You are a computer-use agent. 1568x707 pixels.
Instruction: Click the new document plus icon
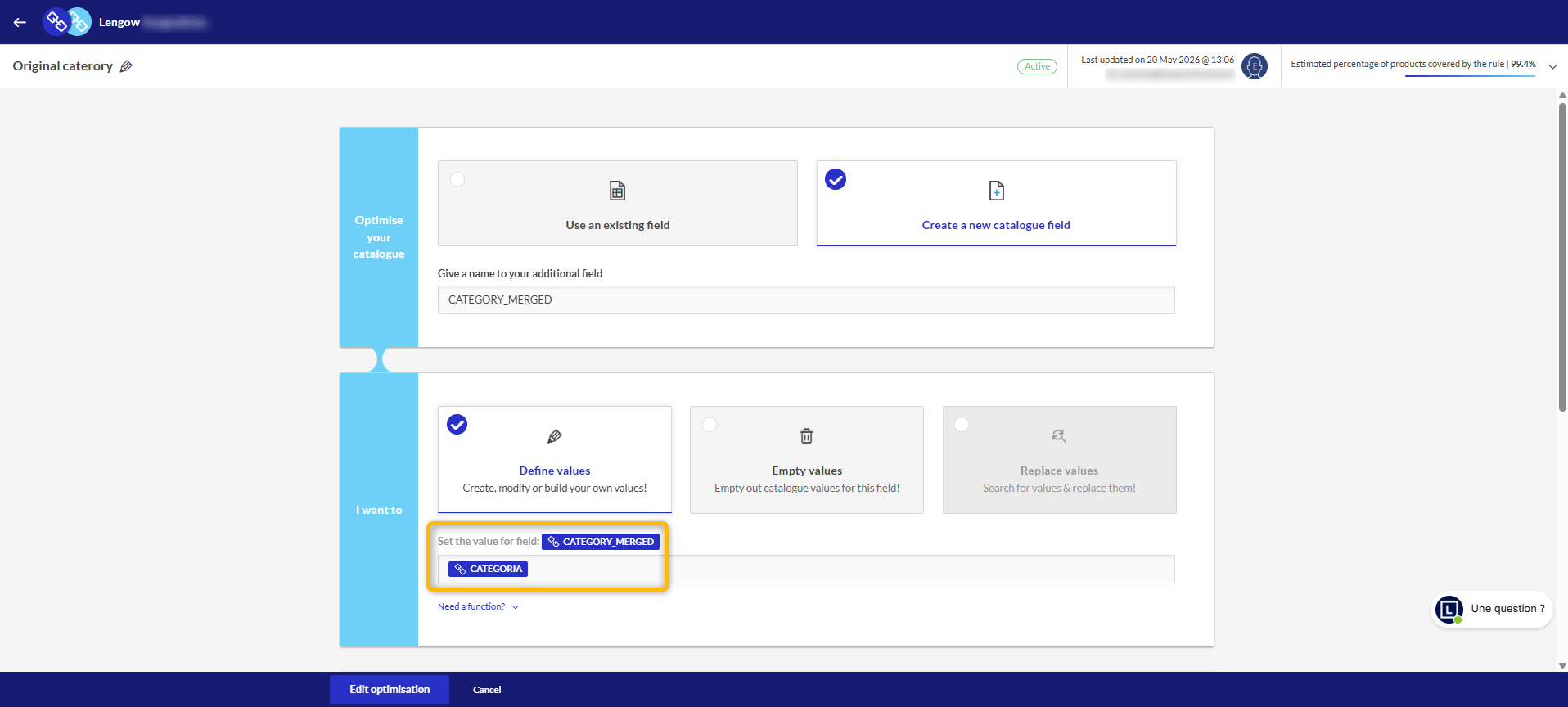pyautogui.click(x=997, y=191)
